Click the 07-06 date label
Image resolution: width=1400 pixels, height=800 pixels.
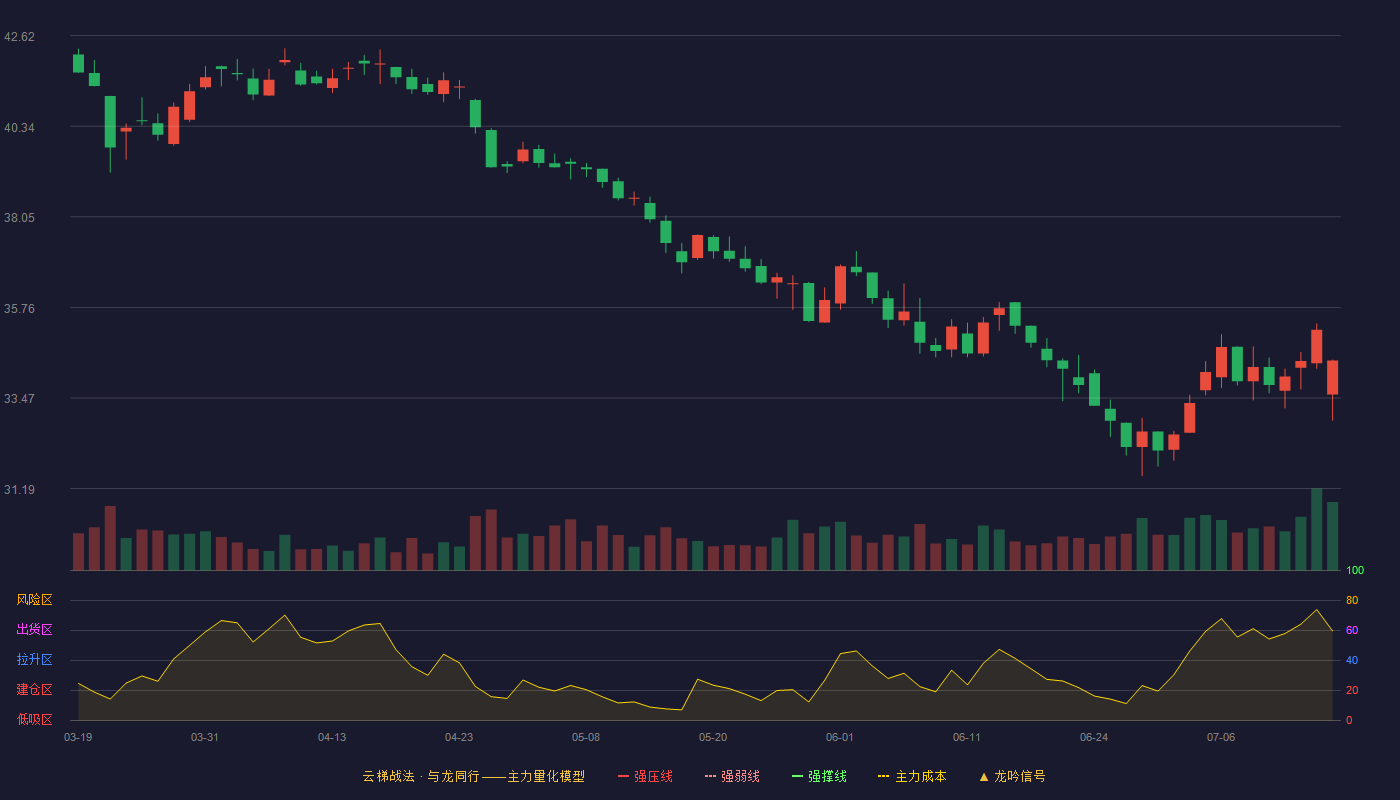tap(1221, 737)
